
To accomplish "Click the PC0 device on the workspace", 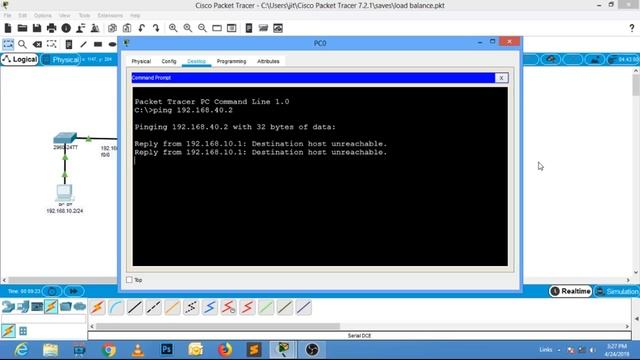I will click(x=64, y=193).
